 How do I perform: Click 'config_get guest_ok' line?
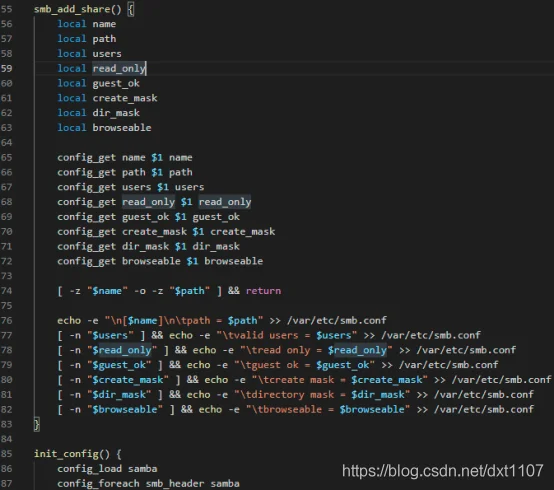148,217
